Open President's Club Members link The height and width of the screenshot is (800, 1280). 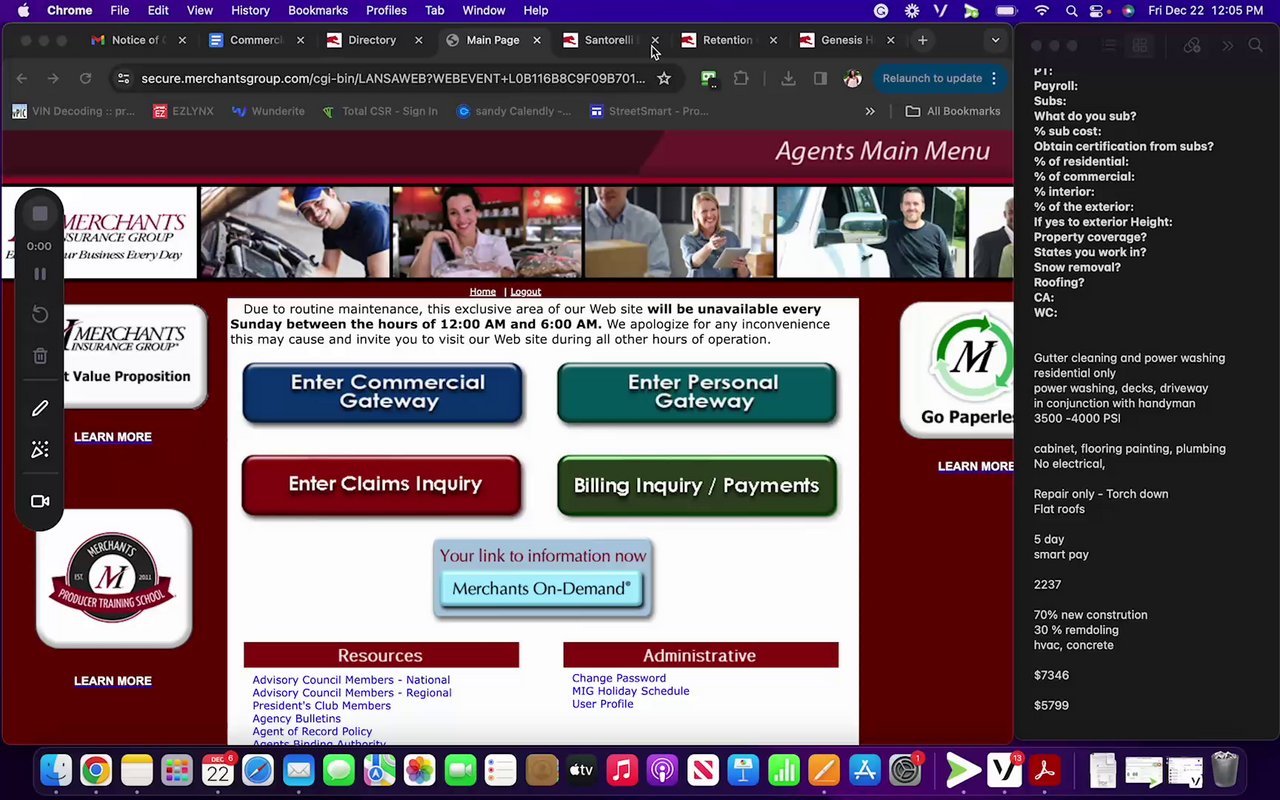pyautogui.click(x=321, y=706)
